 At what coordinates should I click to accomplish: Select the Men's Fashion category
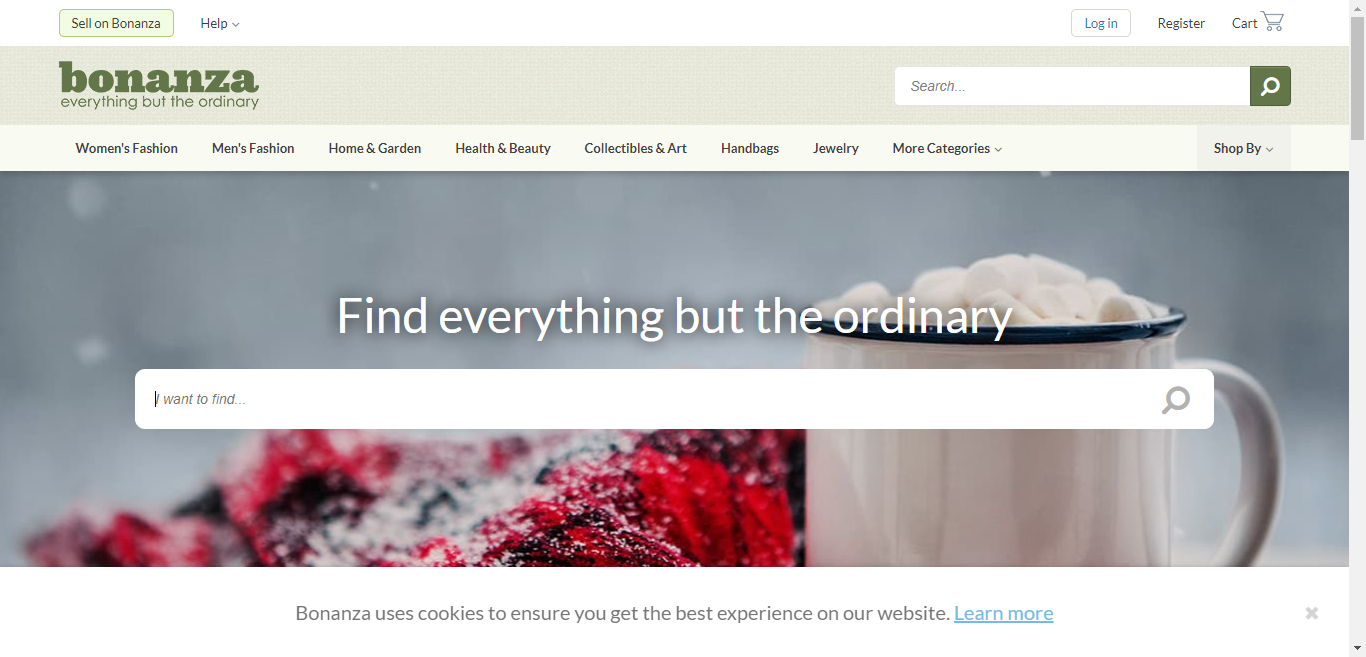tap(253, 148)
